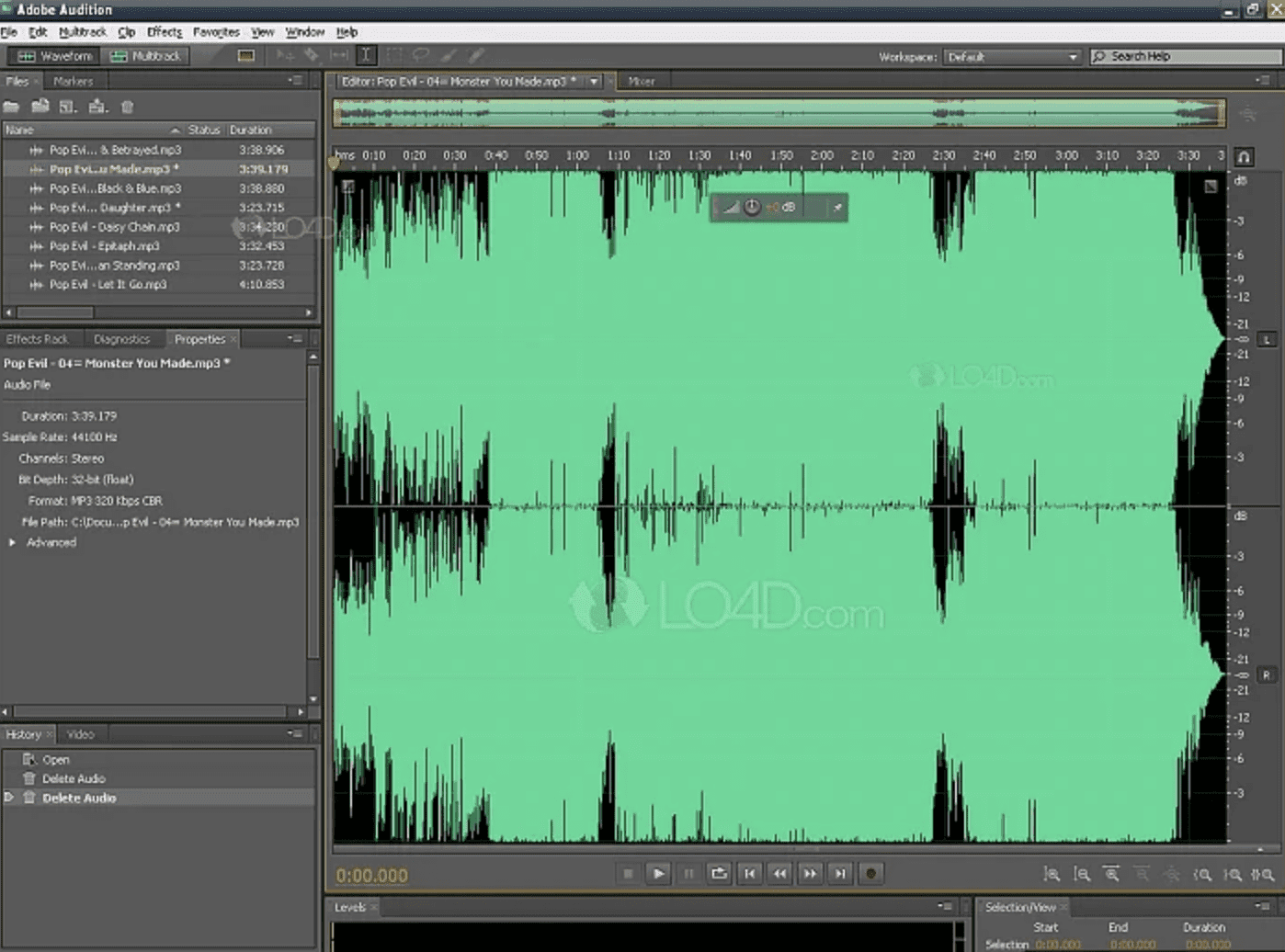Open the Workspace Default dropdown
The height and width of the screenshot is (952, 1285).
click(x=1012, y=57)
